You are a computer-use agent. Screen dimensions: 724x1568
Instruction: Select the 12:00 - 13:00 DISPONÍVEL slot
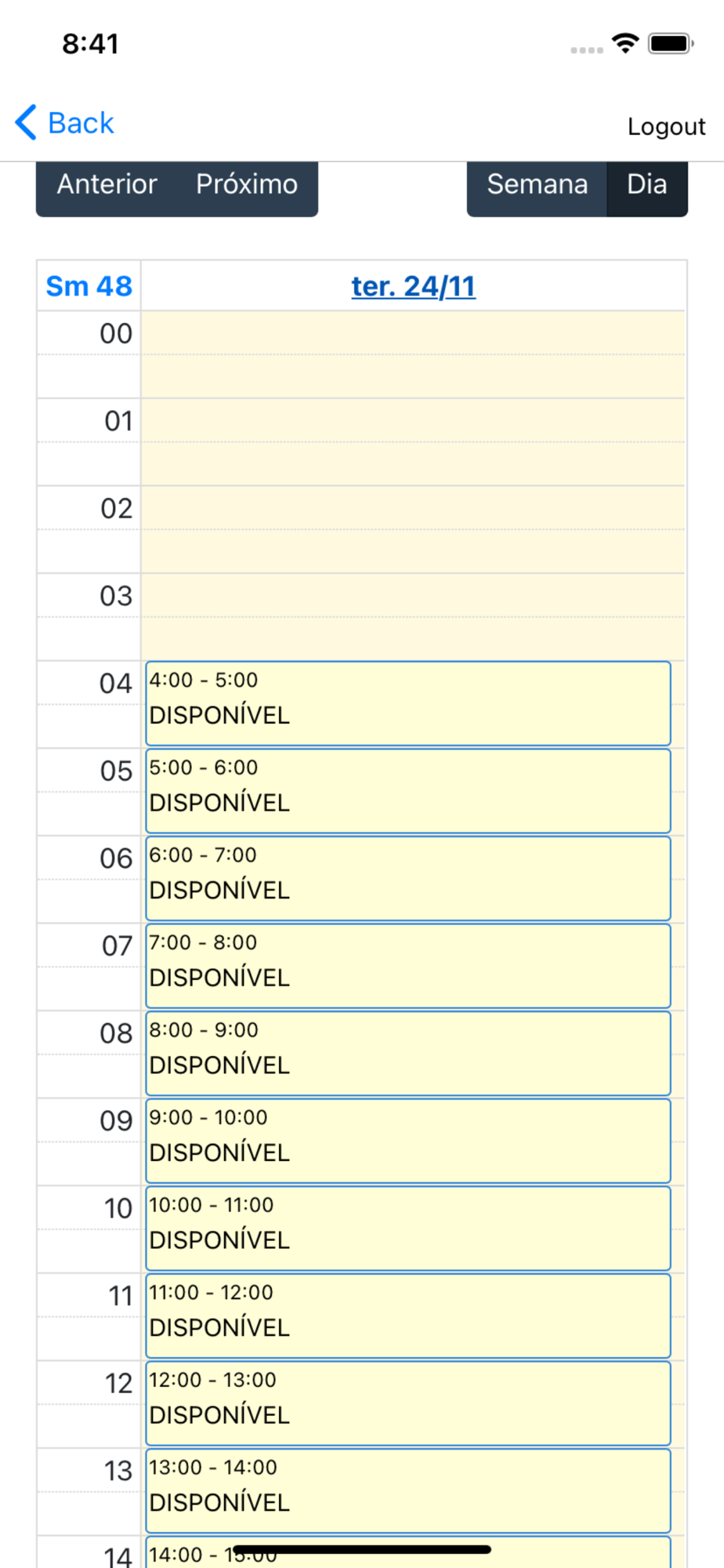(x=407, y=1403)
